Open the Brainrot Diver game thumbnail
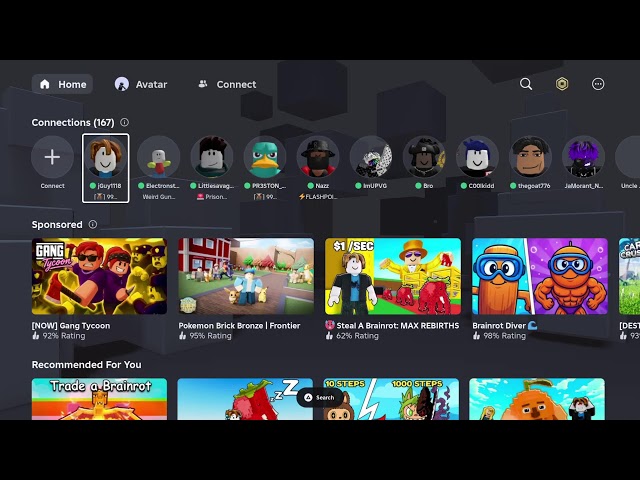This screenshot has width=640, height=480. point(540,276)
